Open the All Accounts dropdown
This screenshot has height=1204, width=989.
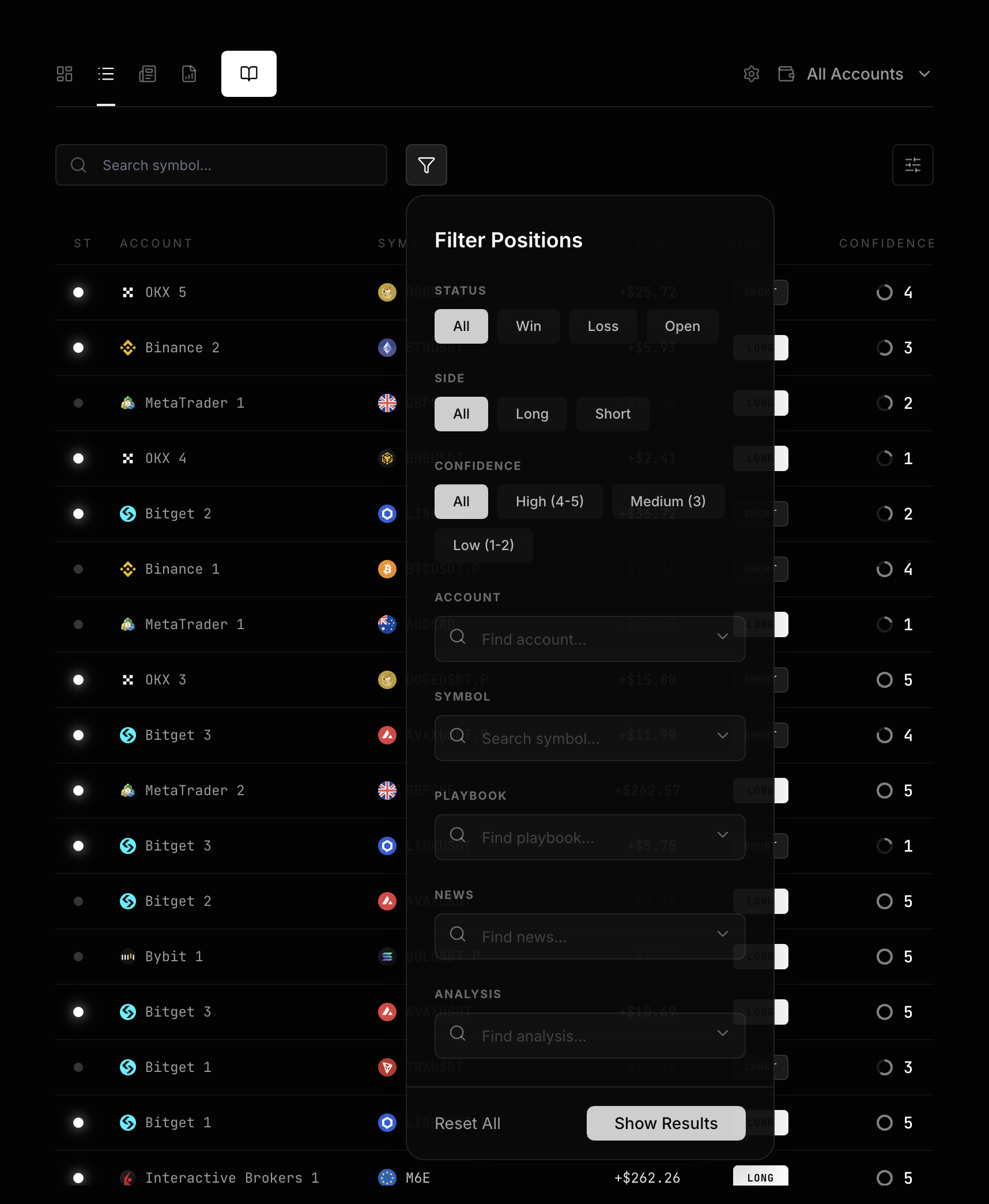pyautogui.click(x=855, y=74)
